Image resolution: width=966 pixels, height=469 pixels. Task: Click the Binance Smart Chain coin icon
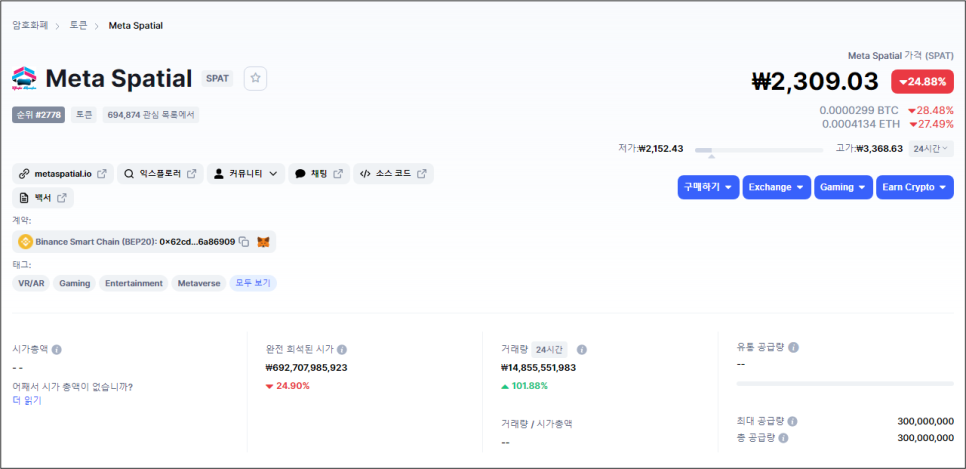click(25, 242)
